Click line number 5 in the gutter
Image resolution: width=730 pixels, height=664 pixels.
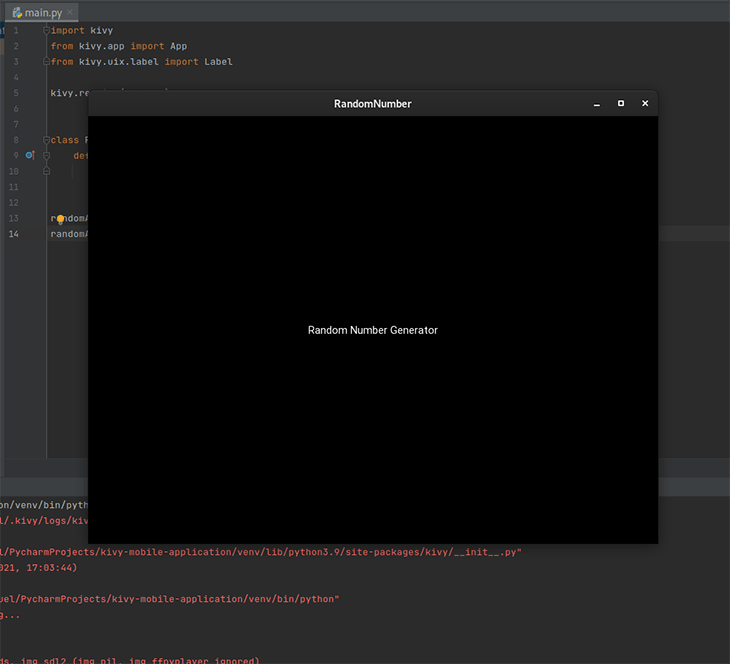pos(16,93)
